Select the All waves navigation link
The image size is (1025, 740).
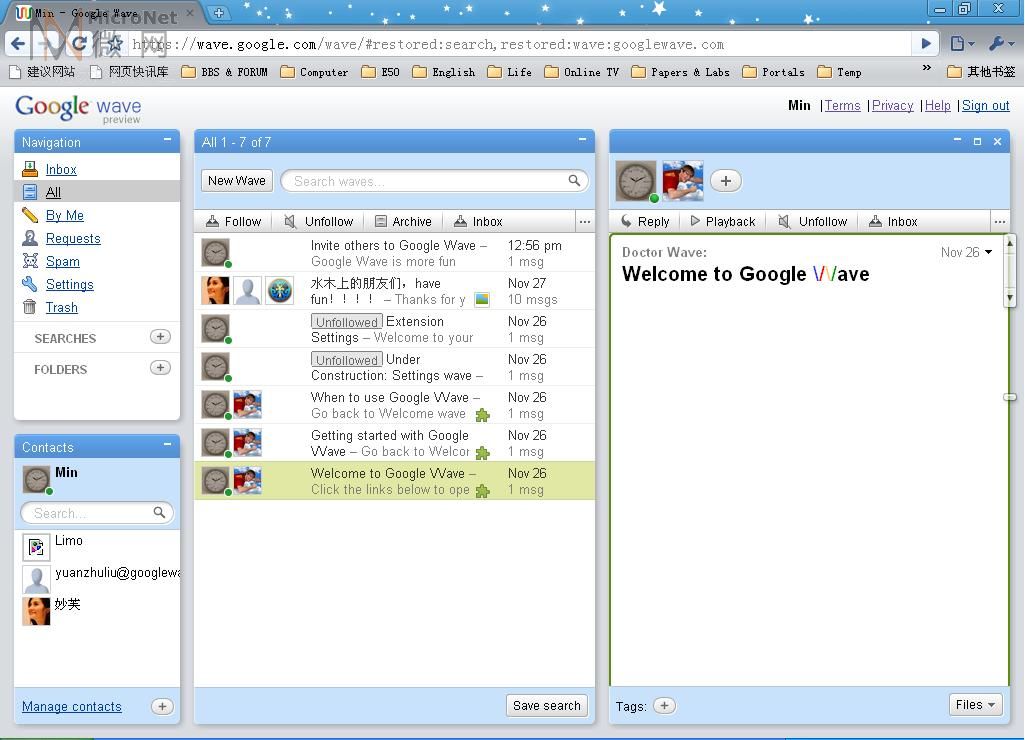(x=53, y=192)
